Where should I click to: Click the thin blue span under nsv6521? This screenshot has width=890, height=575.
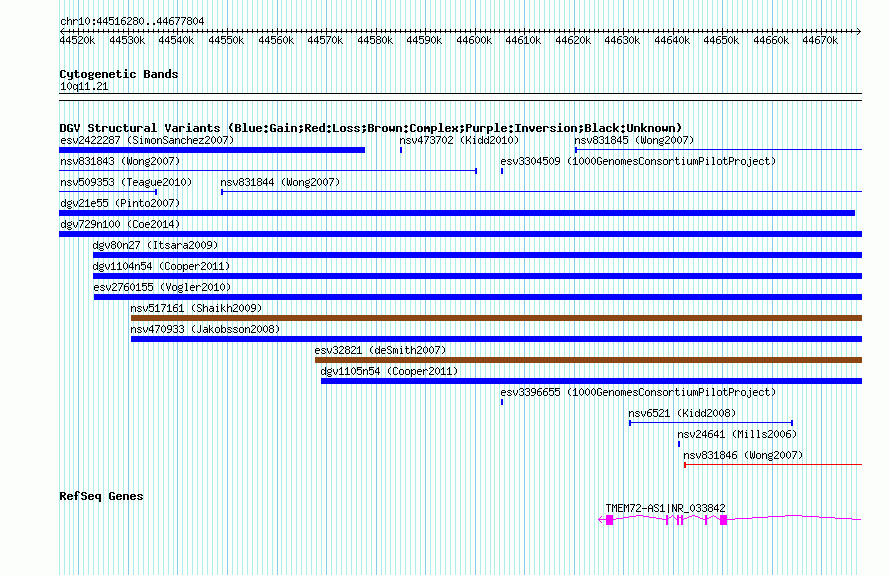click(x=711, y=422)
